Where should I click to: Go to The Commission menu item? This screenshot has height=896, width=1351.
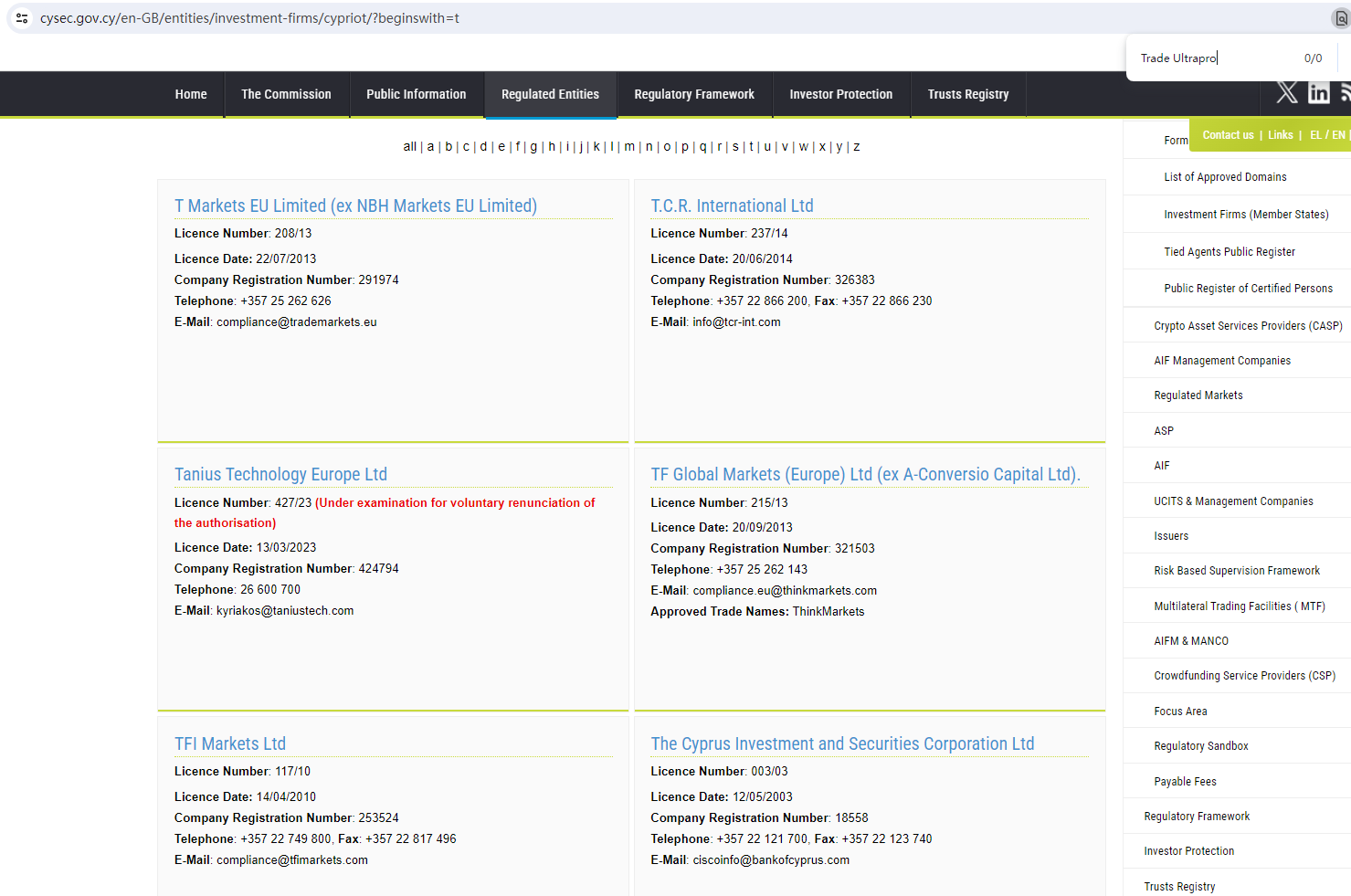point(286,95)
